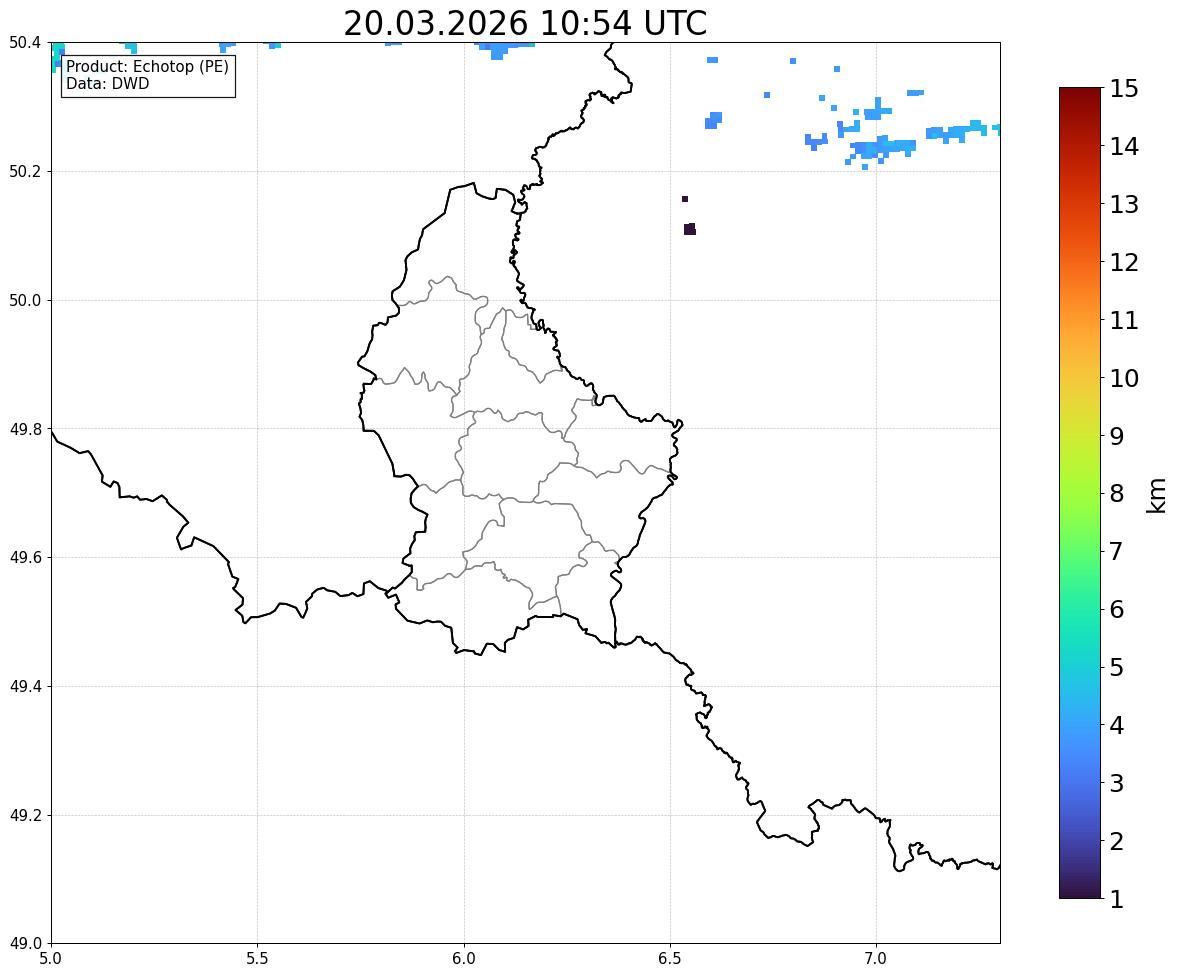The width and height of the screenshot is (1178, 976).
Task: Click the colorbar tick label 13
Action: click(1124, 204)
